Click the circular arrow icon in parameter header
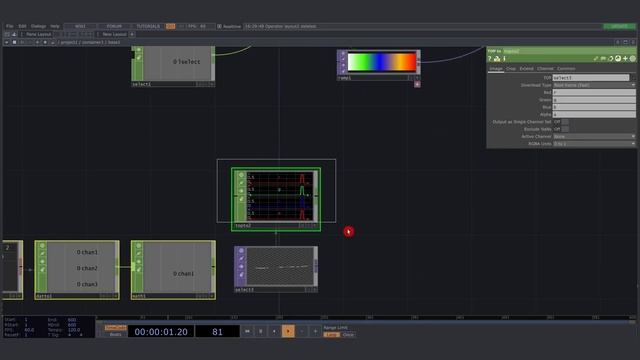 (x=611, y=59)
